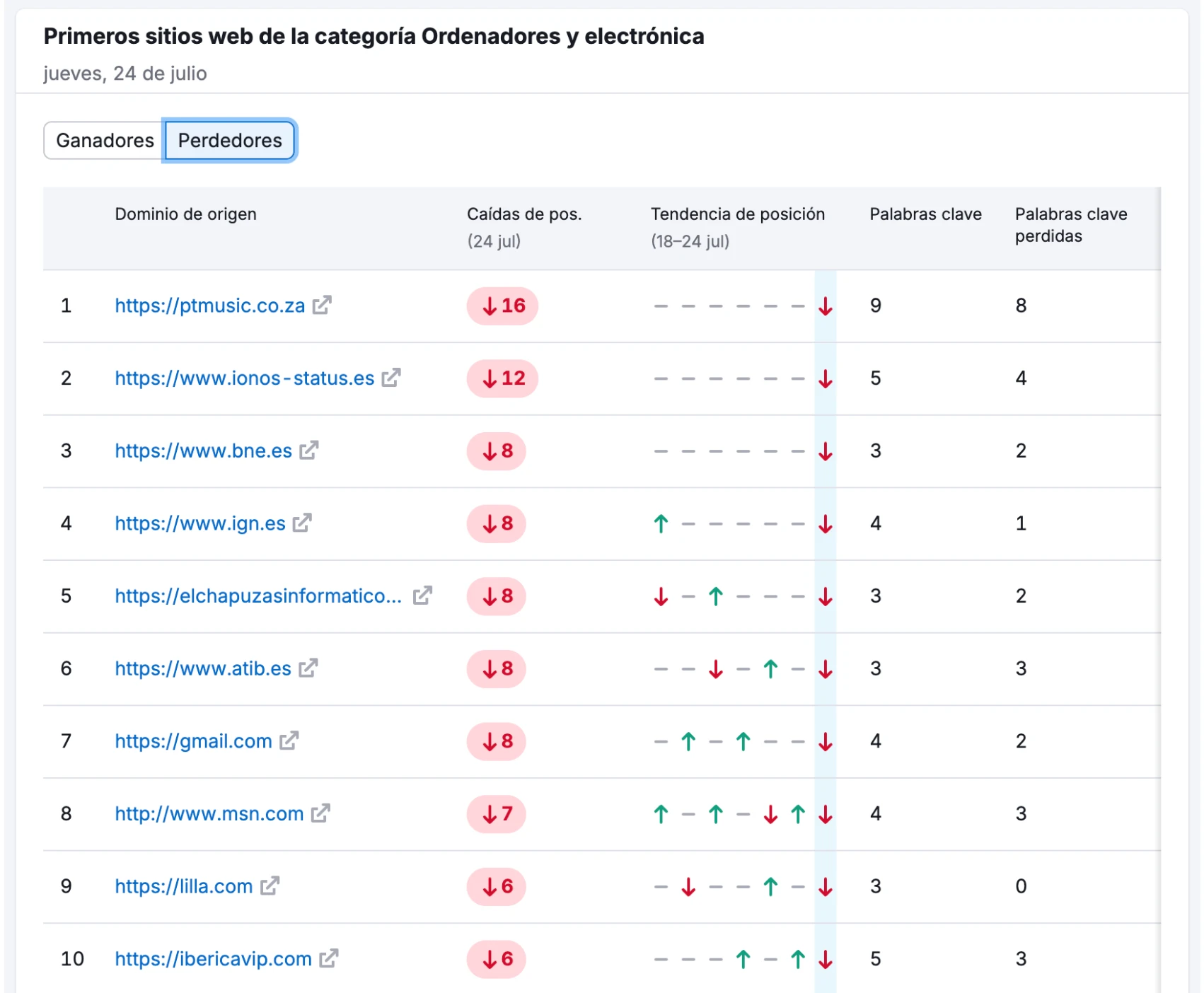Click the external link icon beside bne.es
1204x993 pixels.
(x=310, y=451)
